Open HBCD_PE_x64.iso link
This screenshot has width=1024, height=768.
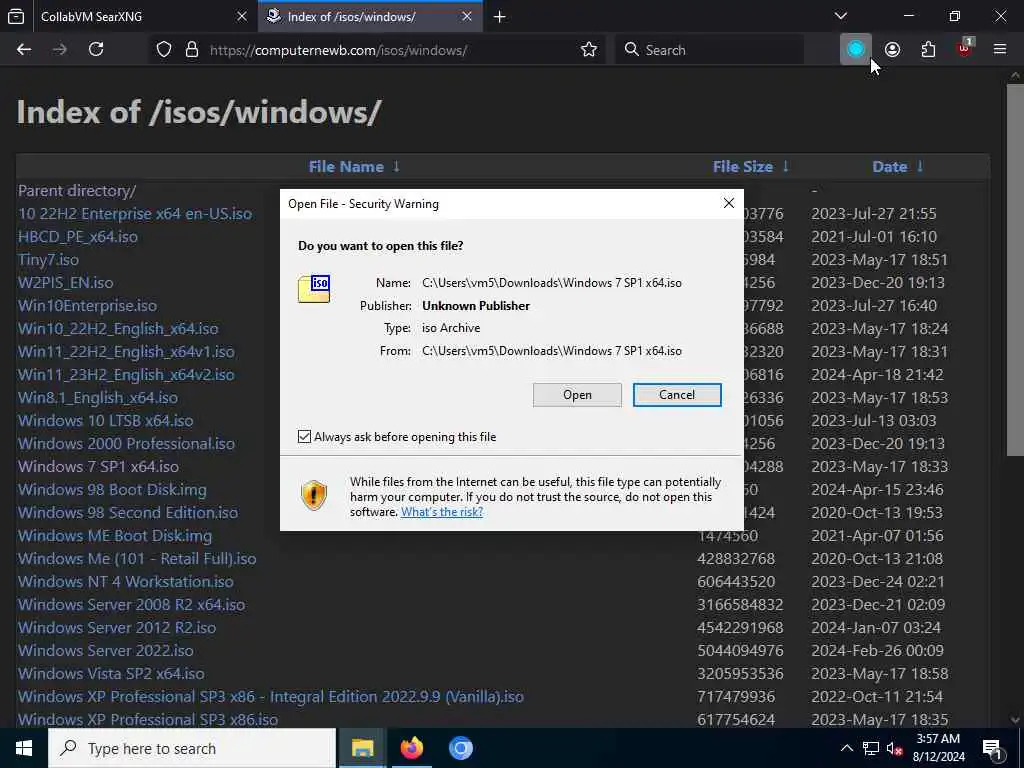coord(78,236)
